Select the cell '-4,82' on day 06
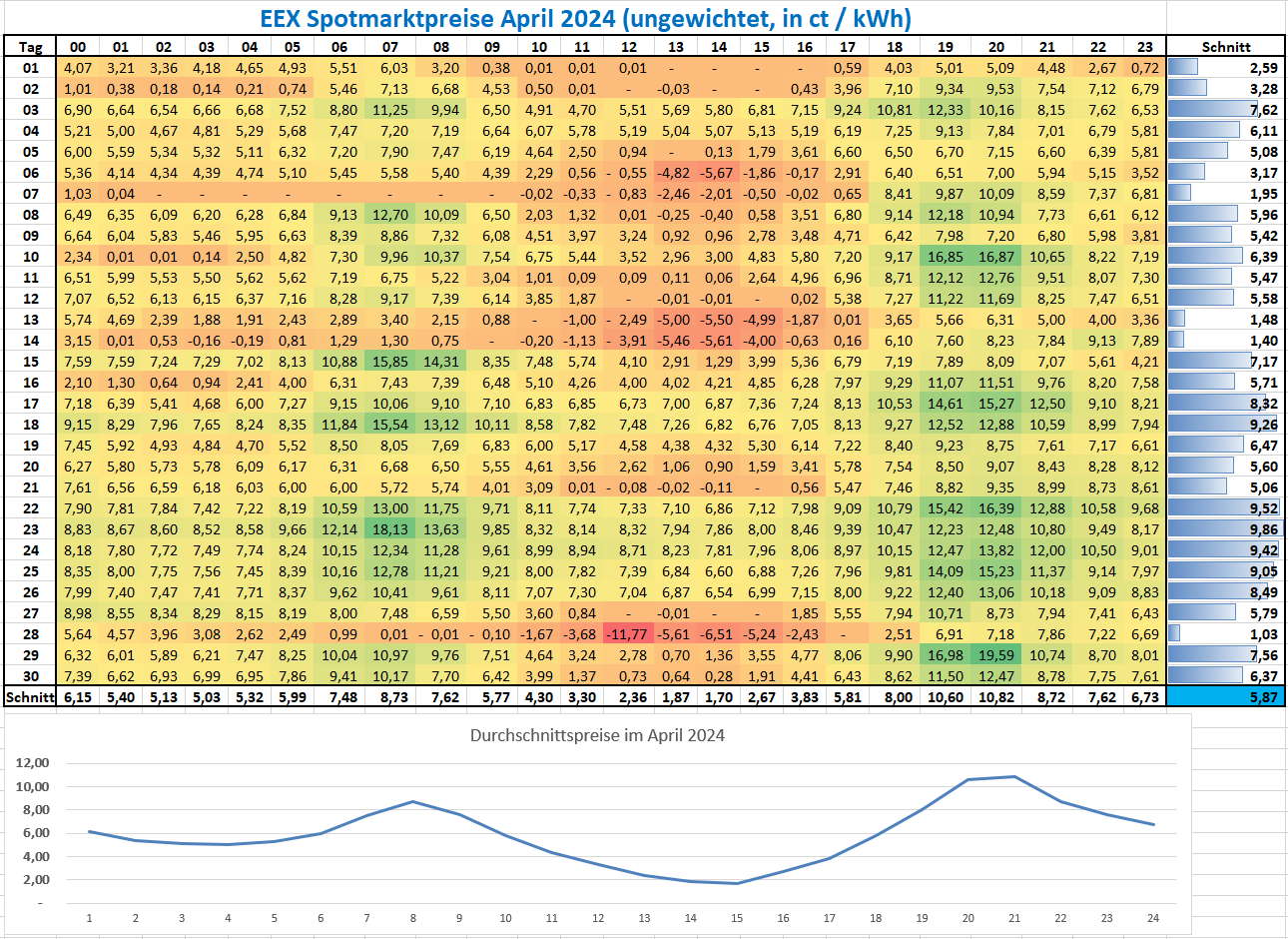The height and width of the screenshot is (939, 1288). pos(676,173)
